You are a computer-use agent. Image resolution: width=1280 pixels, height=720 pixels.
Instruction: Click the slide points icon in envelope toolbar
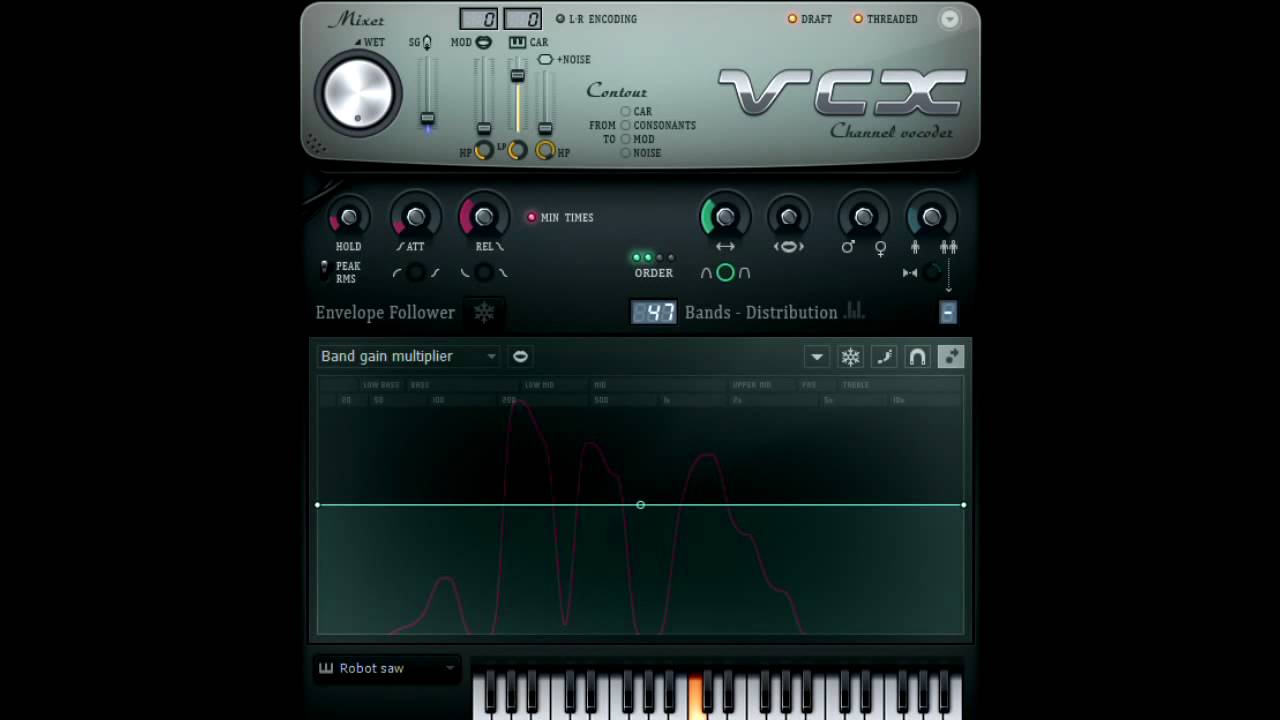coord(950,357)
